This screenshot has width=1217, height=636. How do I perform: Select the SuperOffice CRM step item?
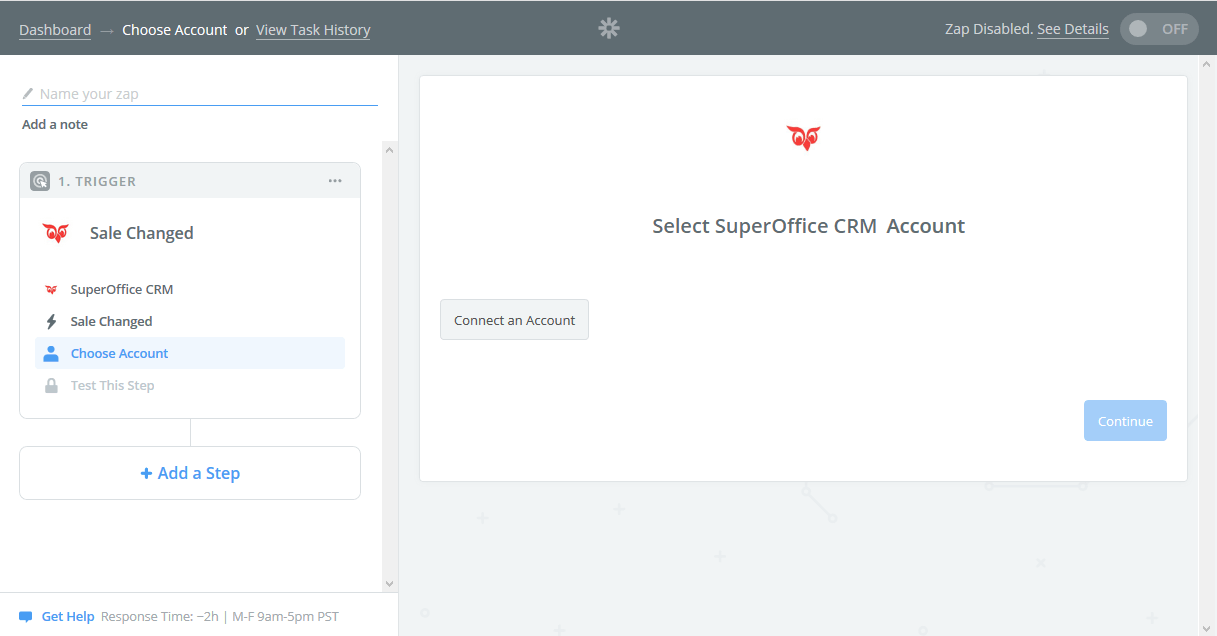click(121, 289)
